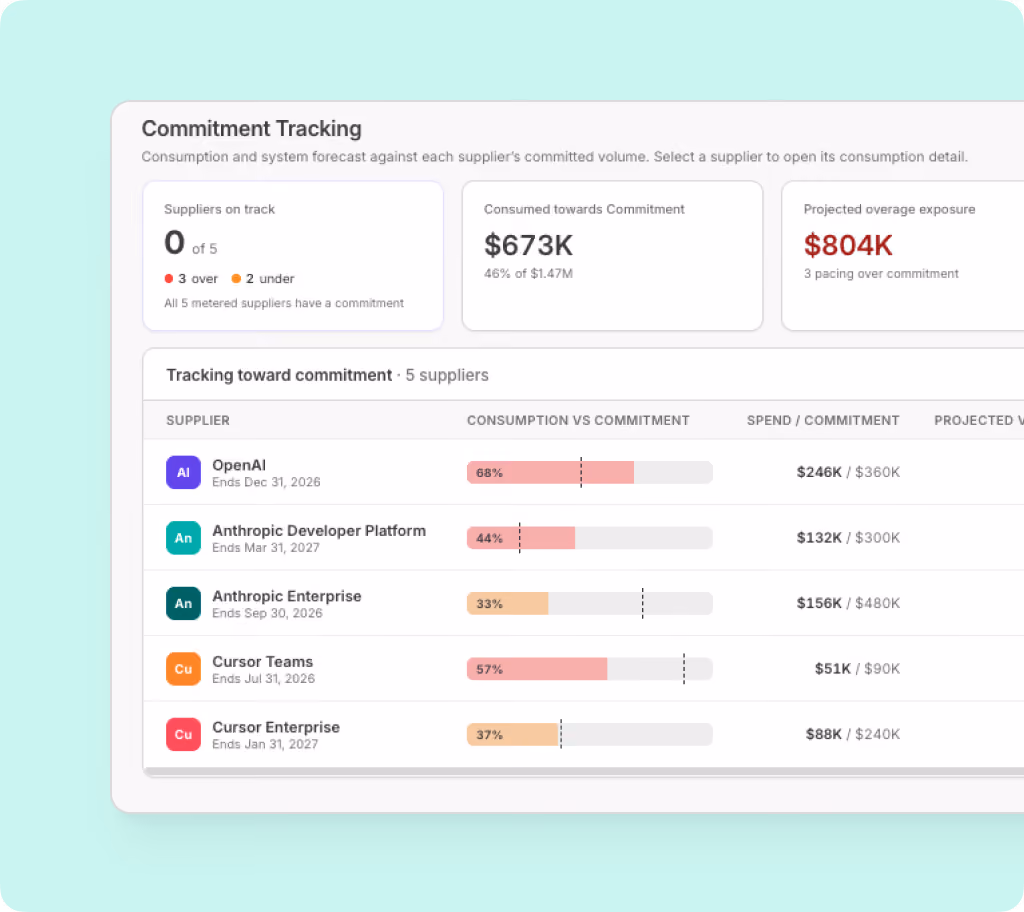
Task: Click the Commitment Tracking page title
Action: [x=251, y=129]
